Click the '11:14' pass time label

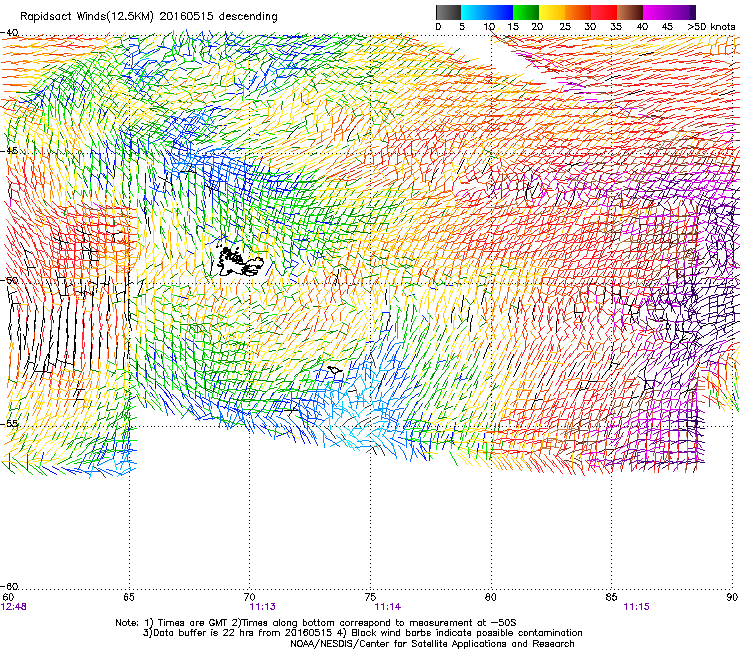(387, 607)
